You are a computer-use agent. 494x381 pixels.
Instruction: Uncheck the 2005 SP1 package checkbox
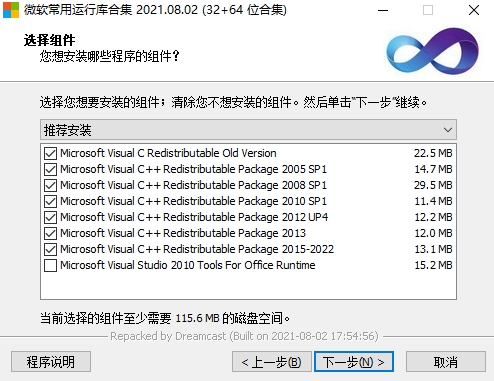[x=50, y=169]
